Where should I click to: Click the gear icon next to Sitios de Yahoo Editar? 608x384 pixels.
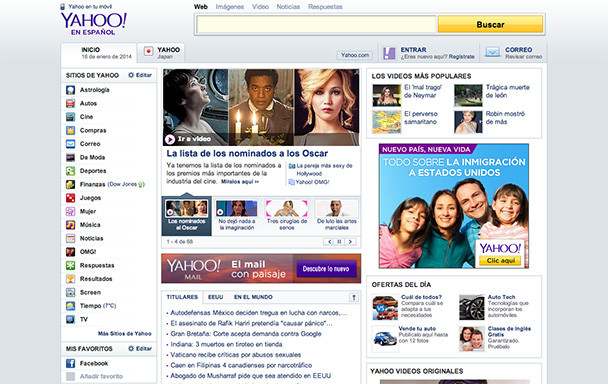(x=131, y=75)
